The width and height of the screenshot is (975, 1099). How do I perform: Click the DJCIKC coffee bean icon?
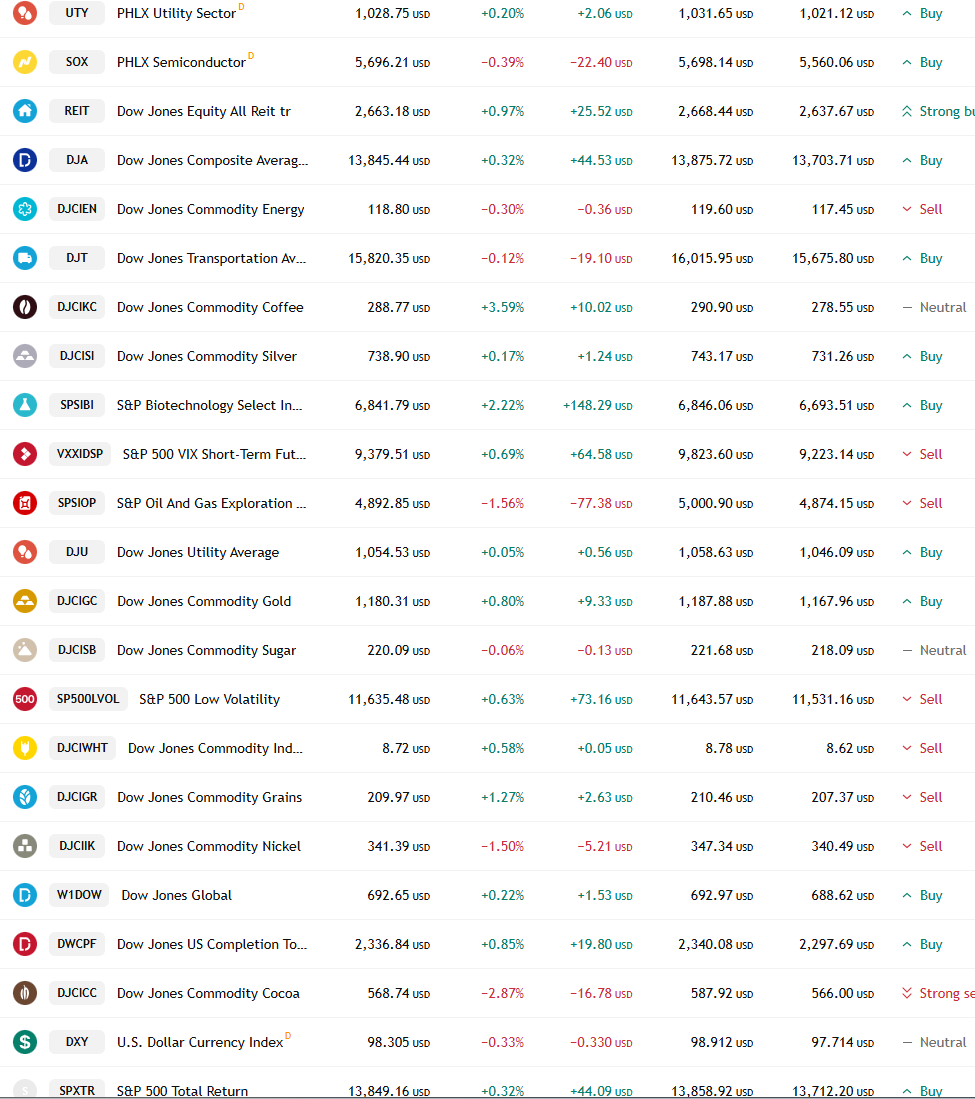click(25, 307)
